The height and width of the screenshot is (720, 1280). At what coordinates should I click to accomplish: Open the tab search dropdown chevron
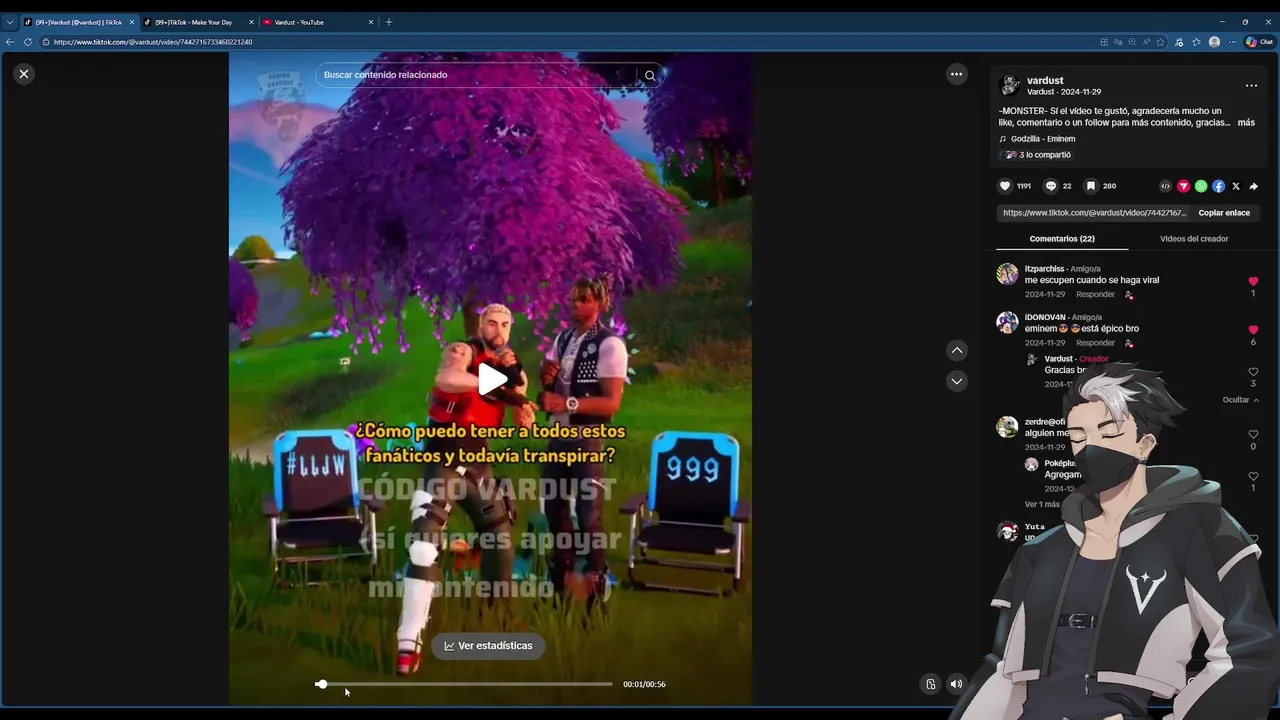(10, 22)
